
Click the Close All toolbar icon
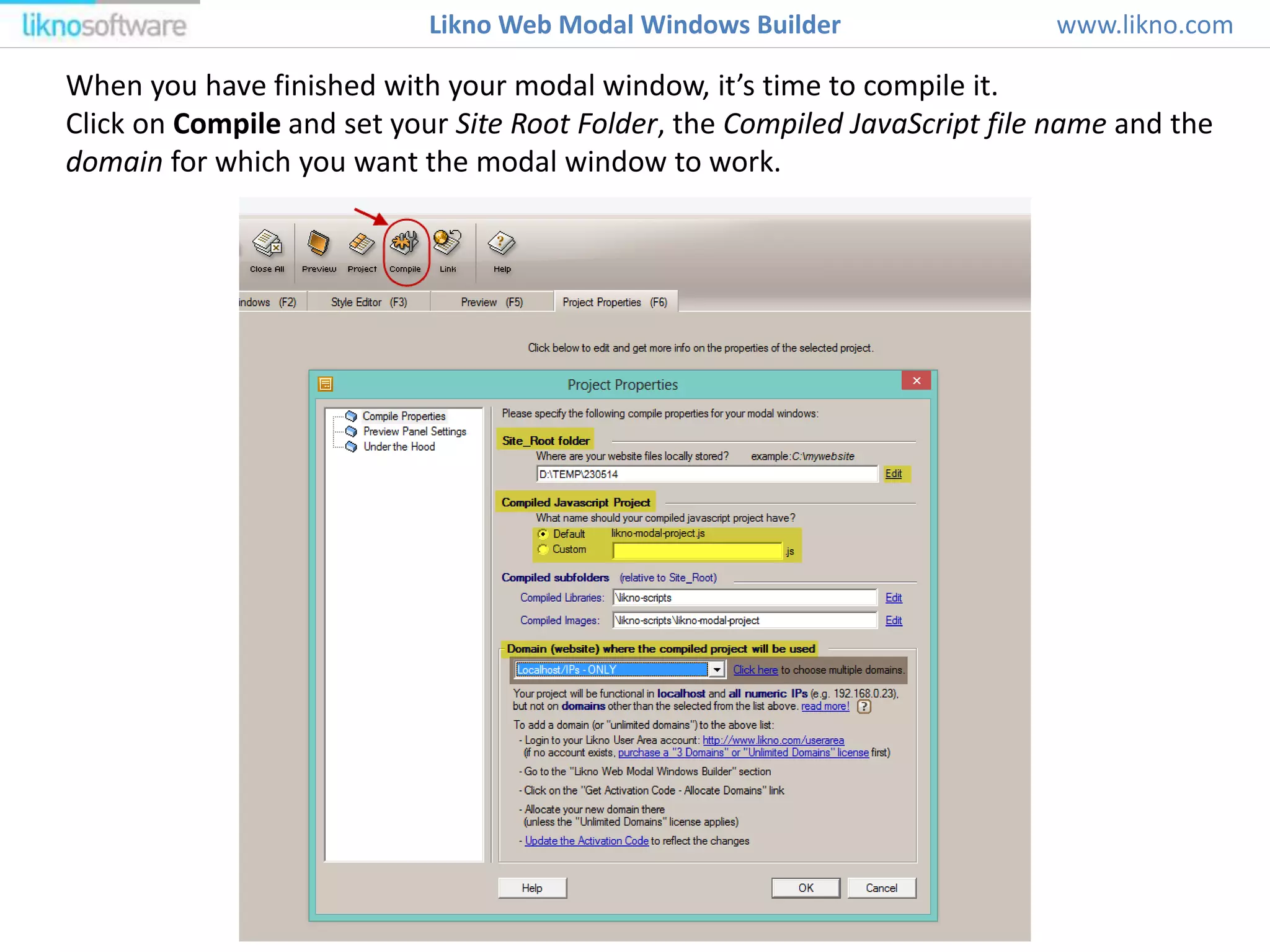[267, 250]
